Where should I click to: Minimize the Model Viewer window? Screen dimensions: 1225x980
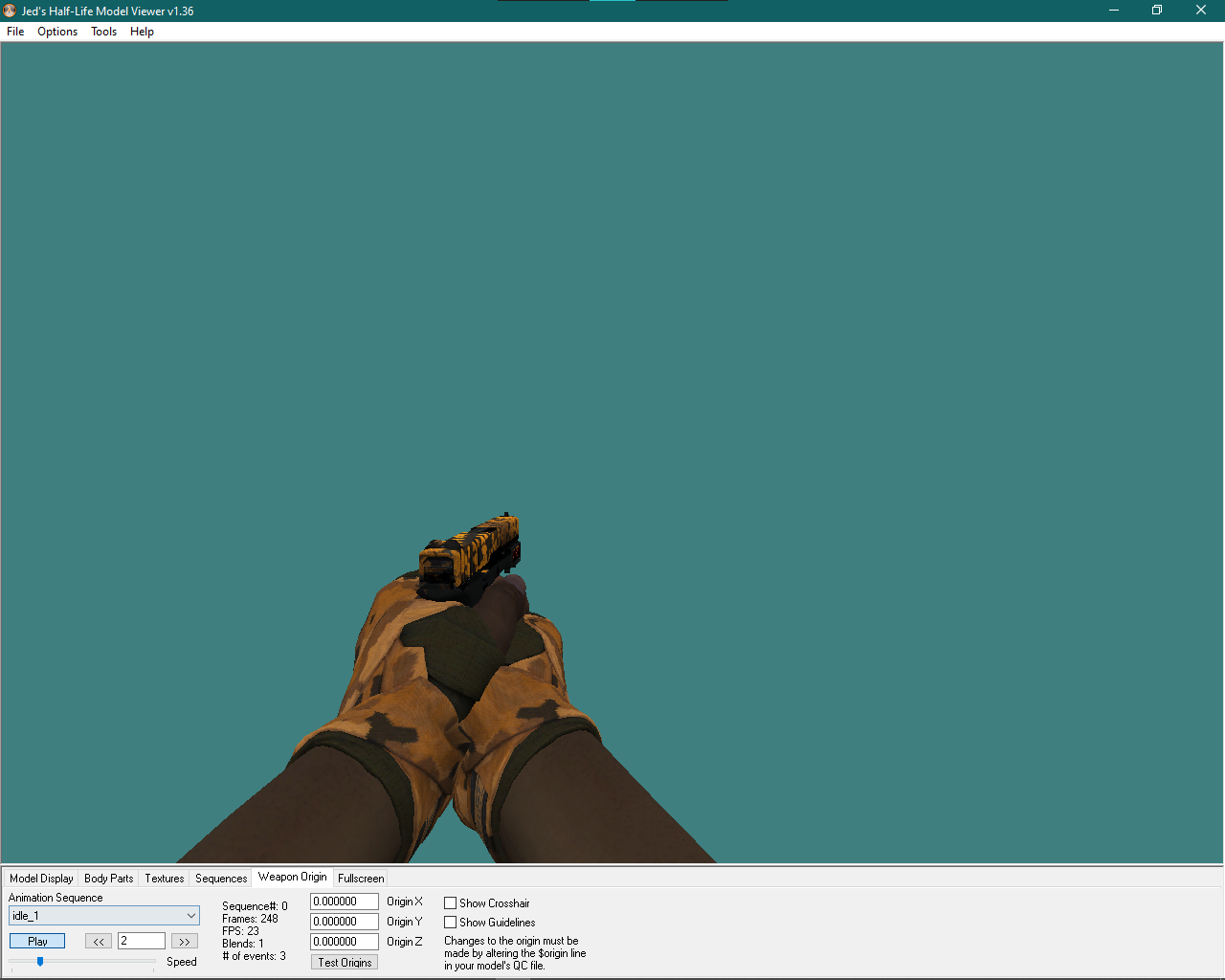click(1114, 11)
